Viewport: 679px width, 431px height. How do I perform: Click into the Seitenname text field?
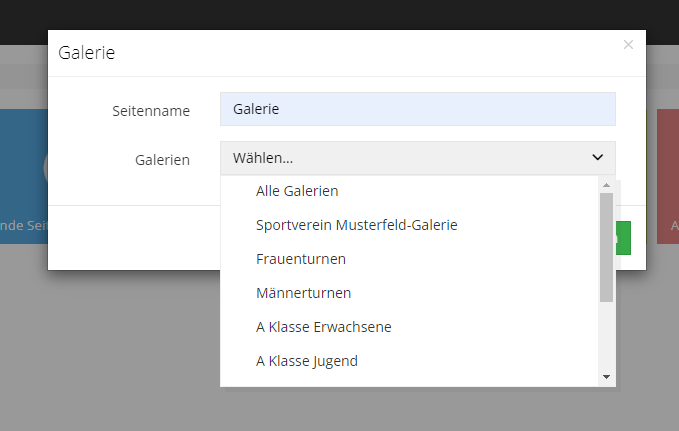[418, 109]
